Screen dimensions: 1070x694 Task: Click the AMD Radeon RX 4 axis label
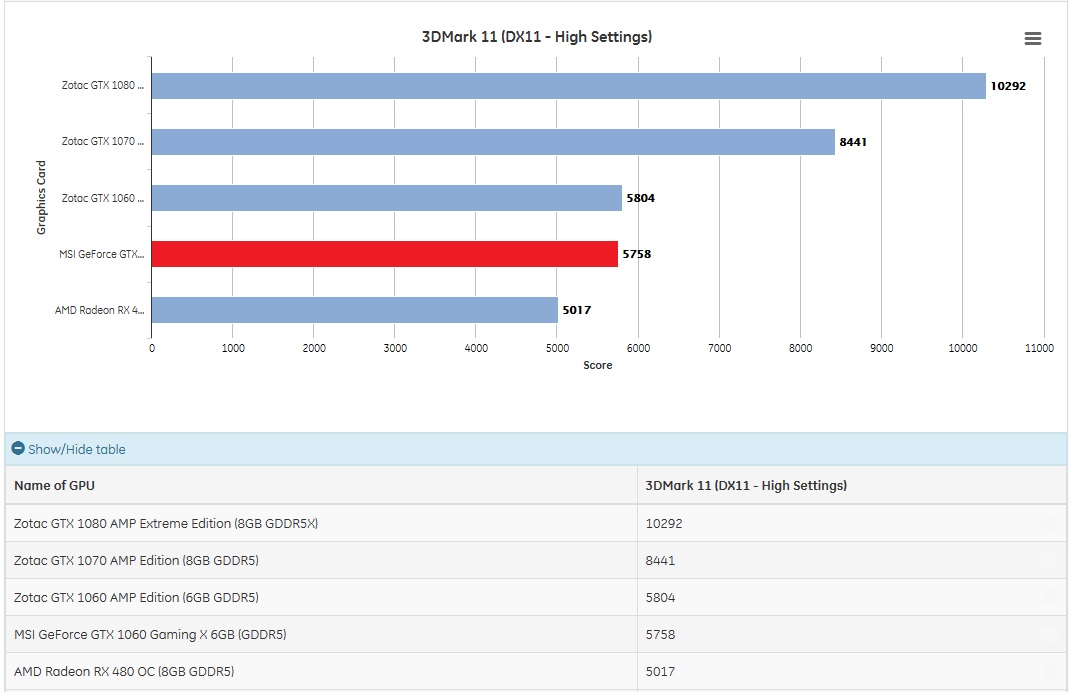tap(100, 310)
